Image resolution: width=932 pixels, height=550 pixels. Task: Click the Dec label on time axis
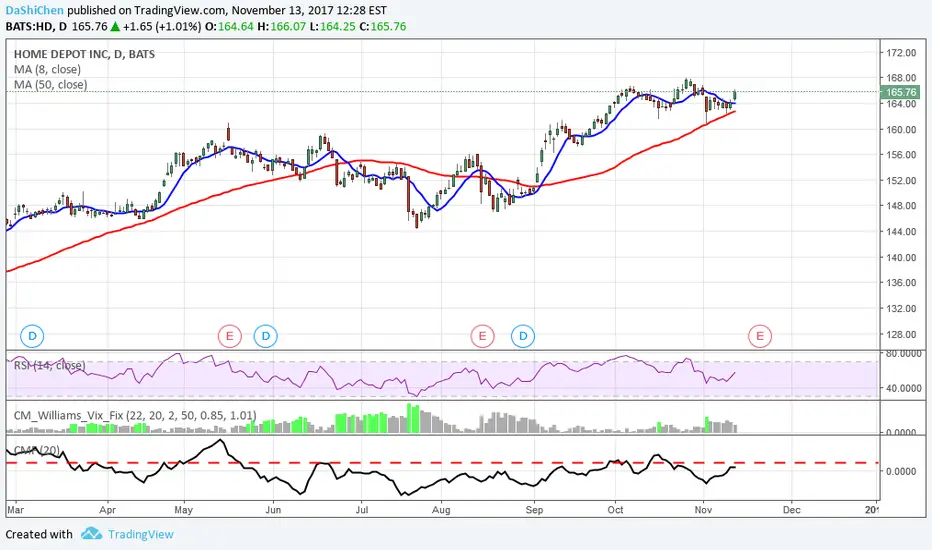791,510
